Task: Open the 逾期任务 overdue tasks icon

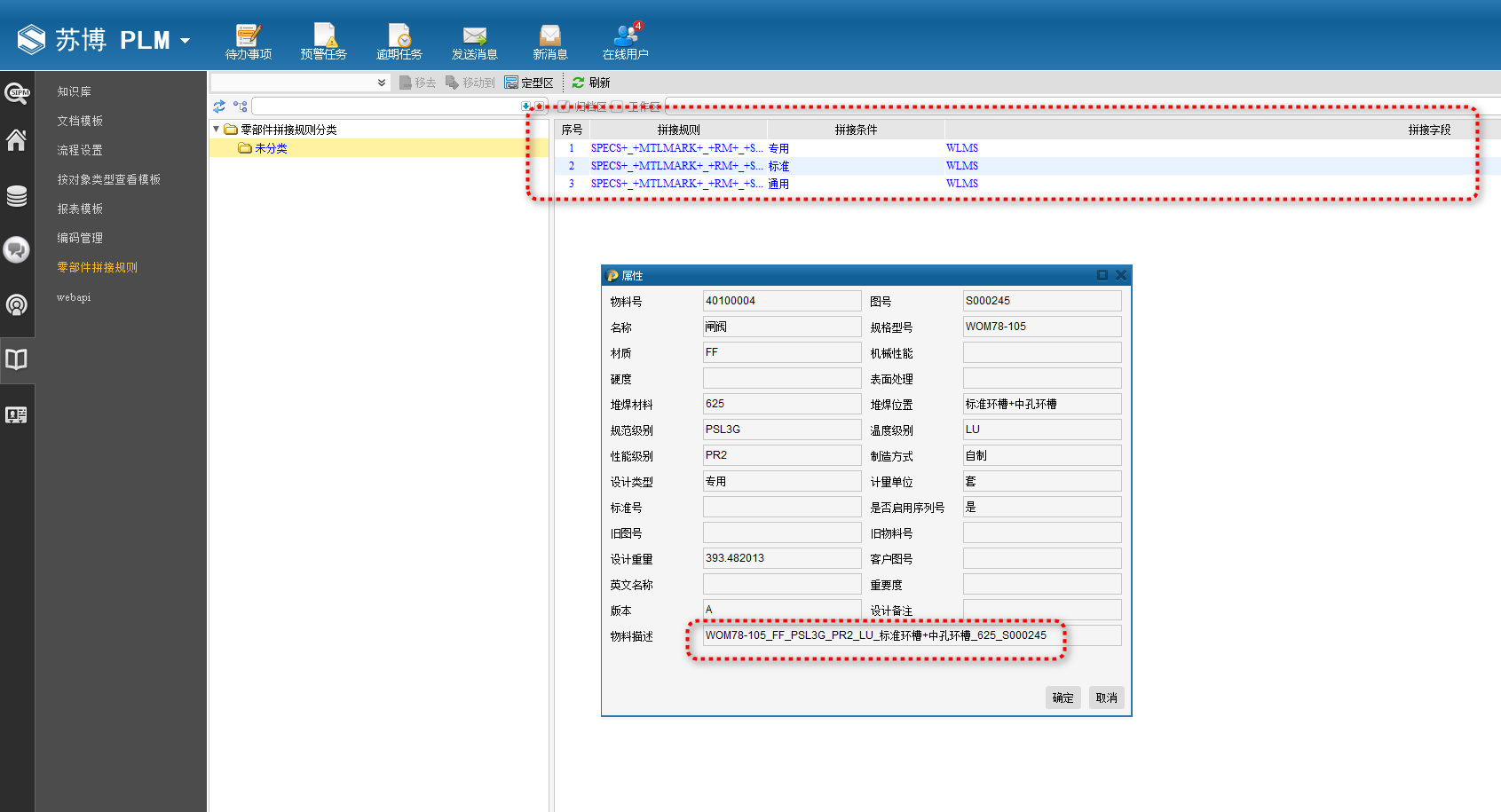Action: click(x=399, y=42)
